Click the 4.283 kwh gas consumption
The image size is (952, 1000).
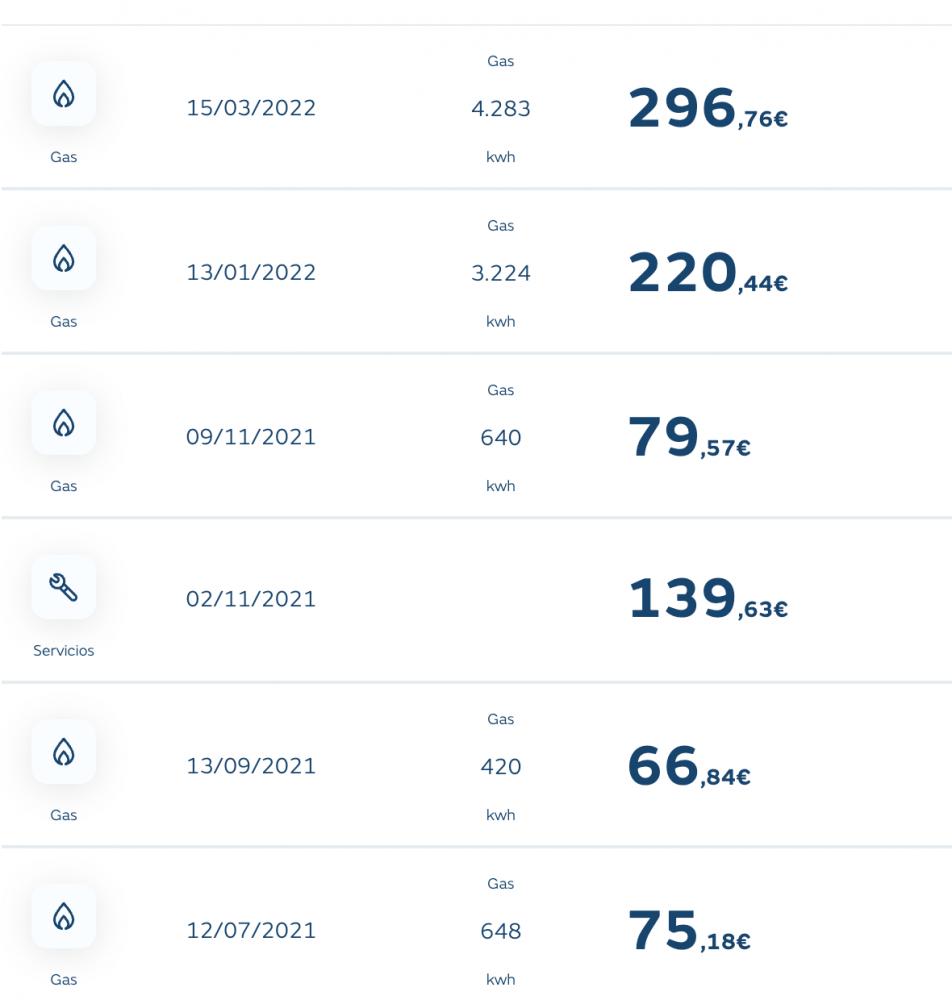pos(501,108)
